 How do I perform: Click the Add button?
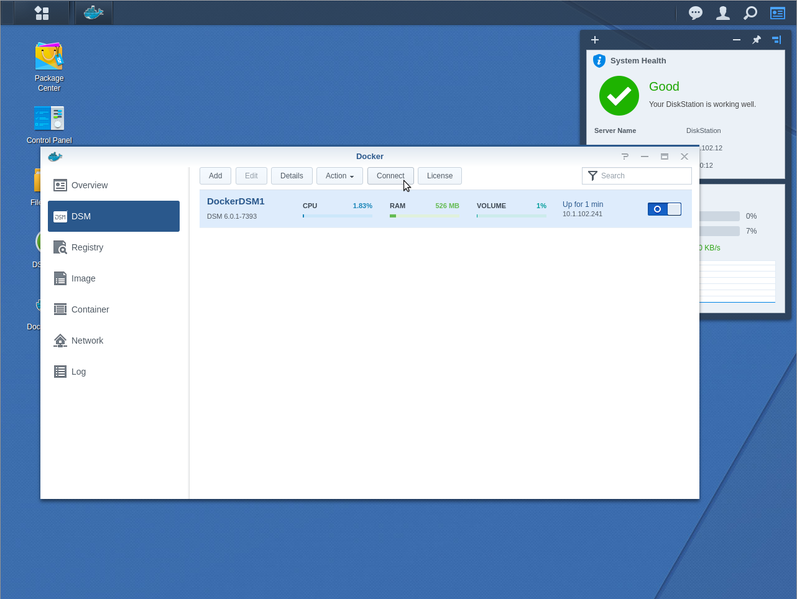point(215,176)
